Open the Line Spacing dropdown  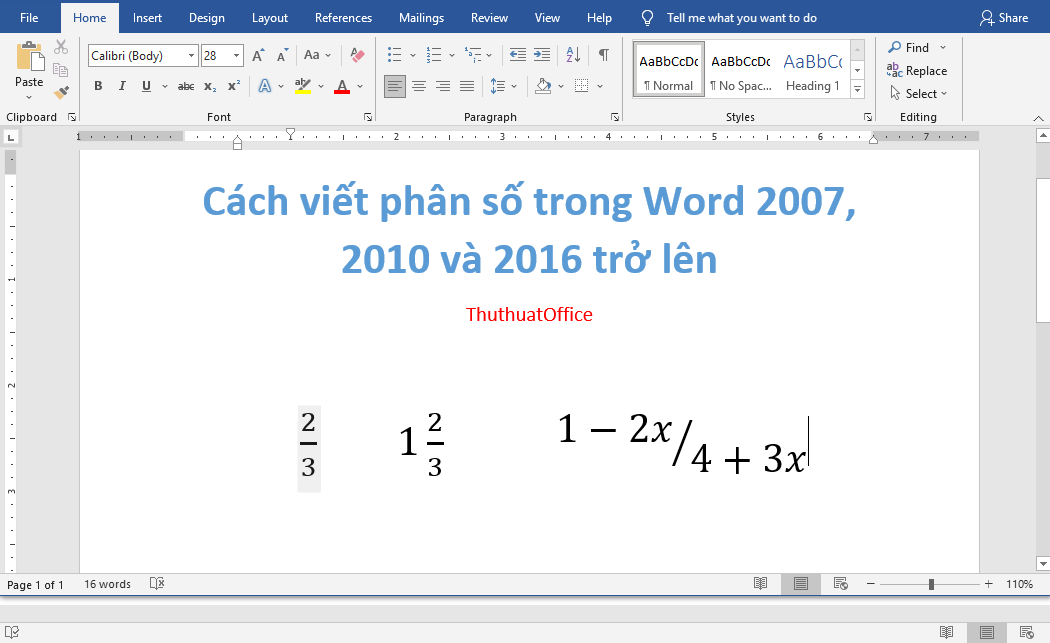pos(502,86)
